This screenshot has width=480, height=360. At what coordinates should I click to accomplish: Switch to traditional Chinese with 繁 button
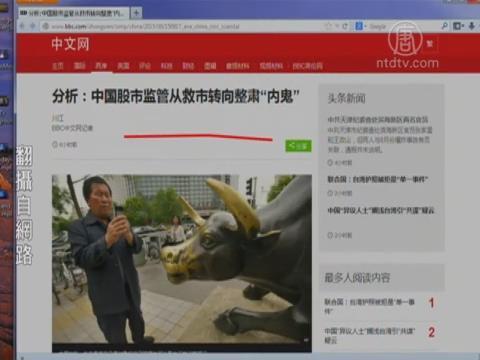tap(429, 44)
